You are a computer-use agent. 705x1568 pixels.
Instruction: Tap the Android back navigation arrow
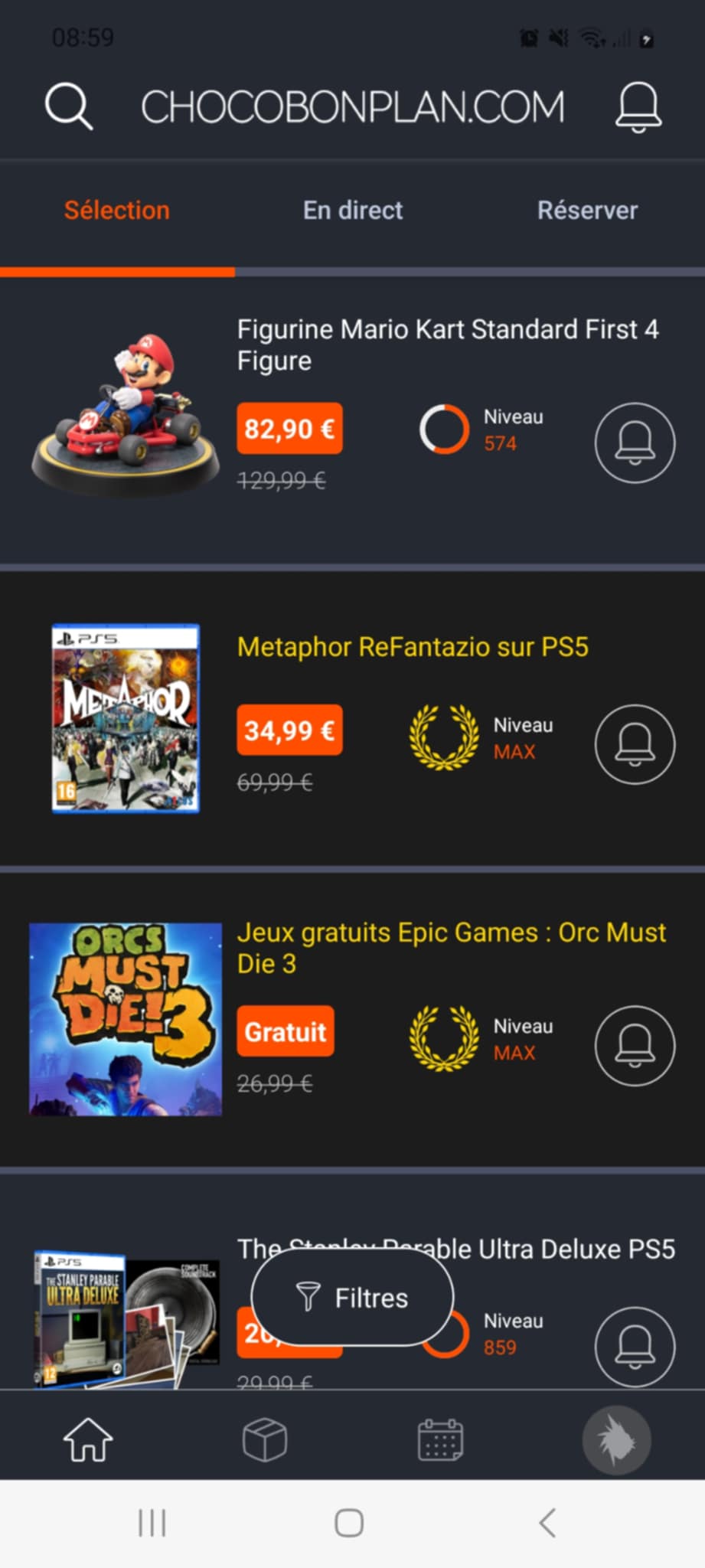[x=547, y=1523]
